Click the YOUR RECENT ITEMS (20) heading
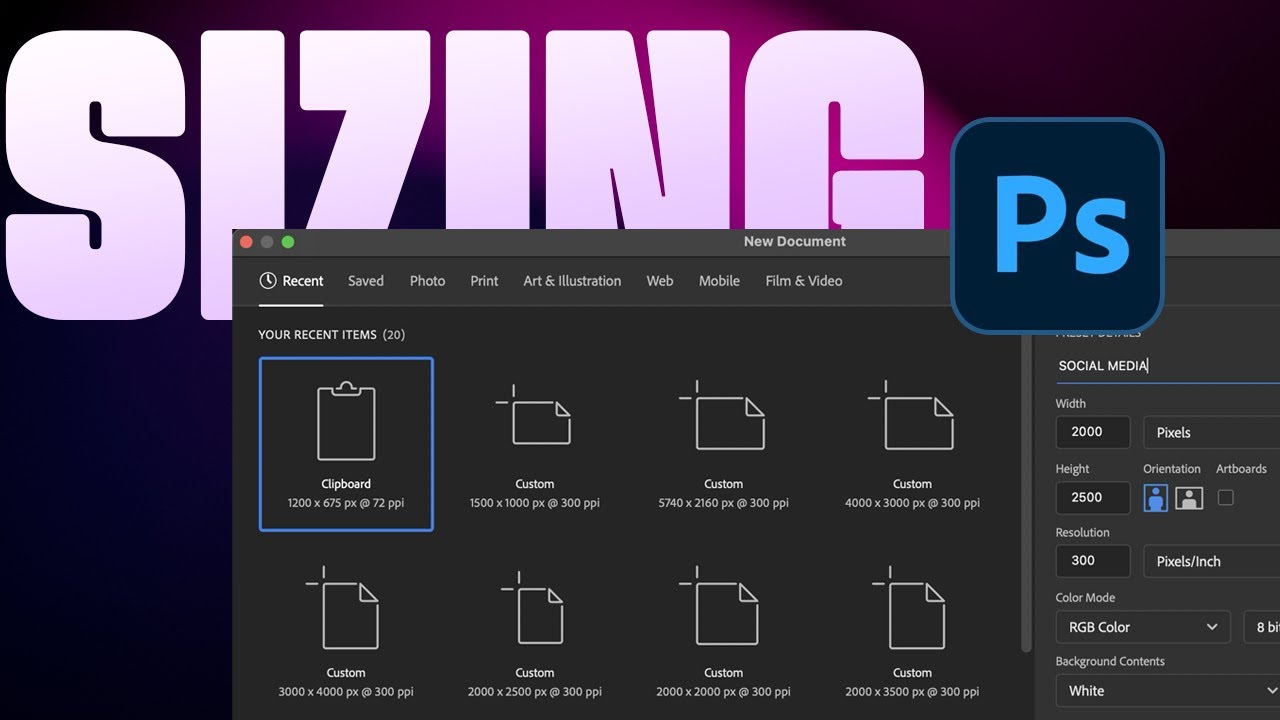 click(x=332, y=335)
